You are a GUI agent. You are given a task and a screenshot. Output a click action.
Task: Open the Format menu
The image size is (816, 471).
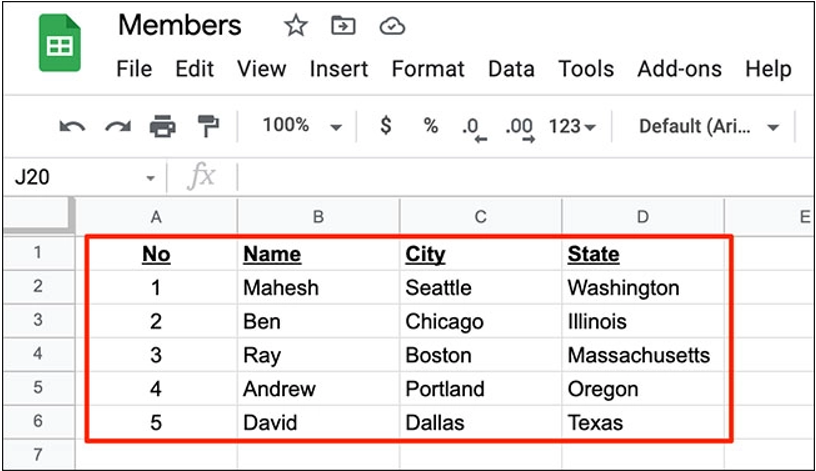tap(428, 69)
